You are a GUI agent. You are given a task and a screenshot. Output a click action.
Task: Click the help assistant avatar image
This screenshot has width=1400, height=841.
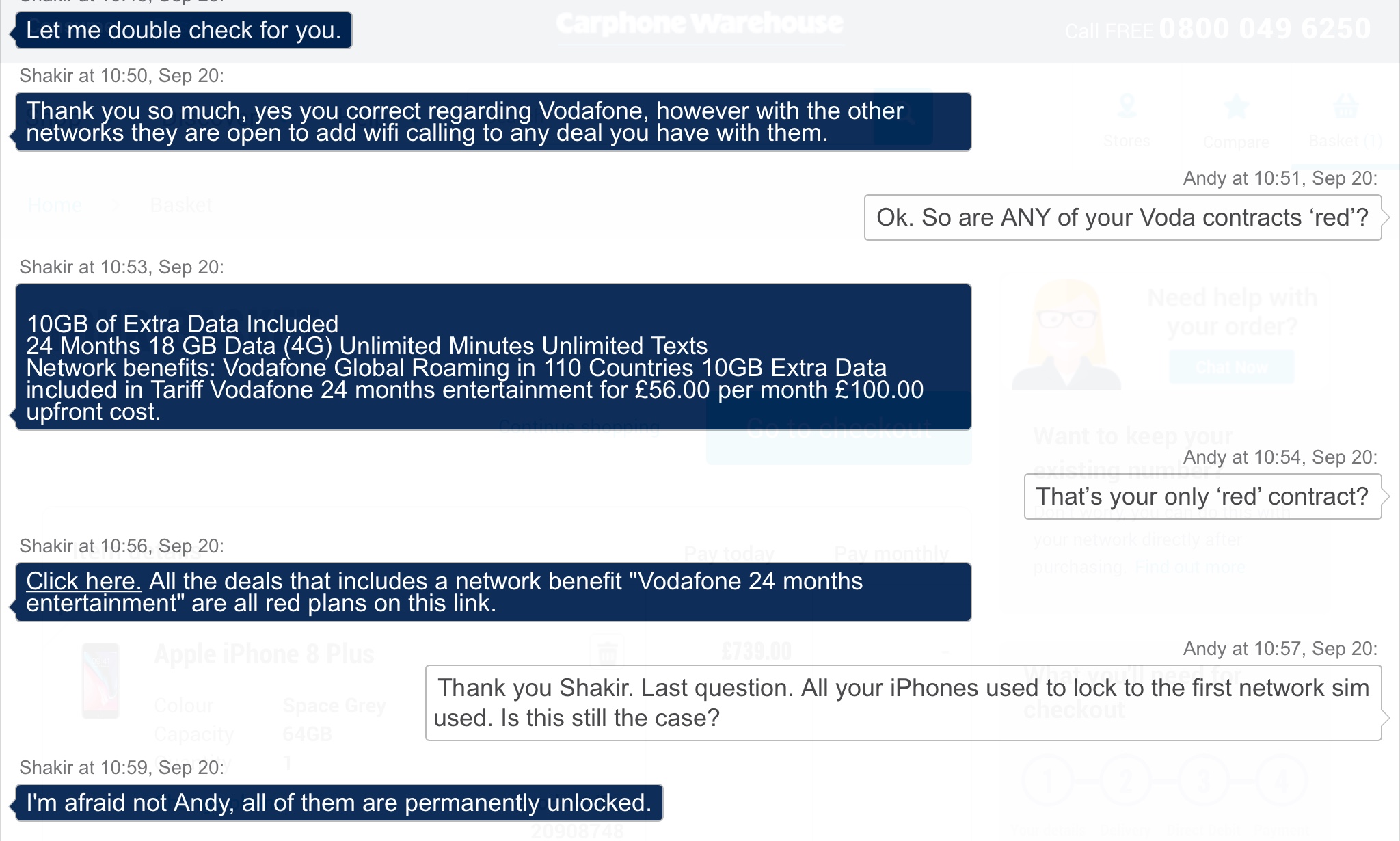pos(1066,334)
